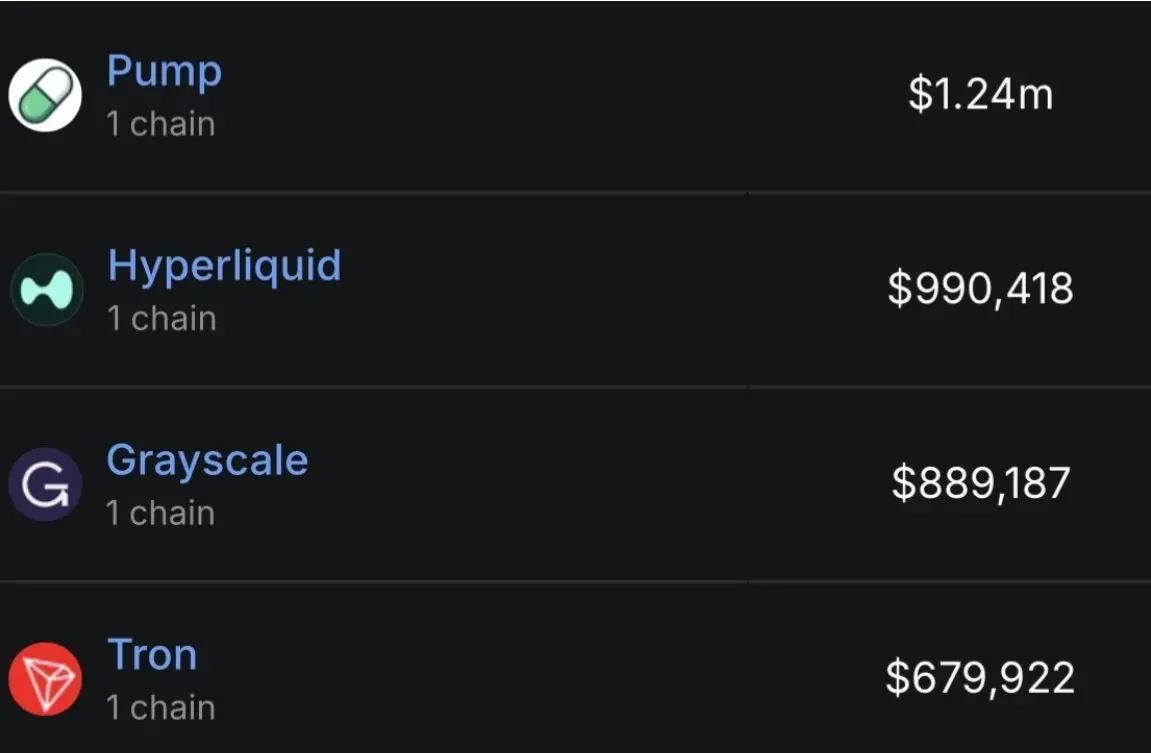The width and height of the screenshot is (1151, 753).
Task: Click "1 chain" label under Hyperliquid
Action: point(161,318)
